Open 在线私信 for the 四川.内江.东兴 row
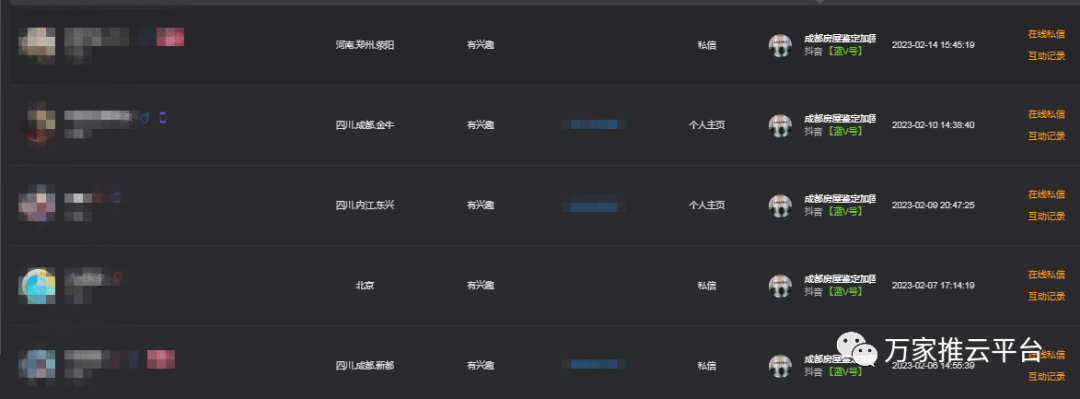This screenshot has width=1080, height=399. click(1046, 194)
